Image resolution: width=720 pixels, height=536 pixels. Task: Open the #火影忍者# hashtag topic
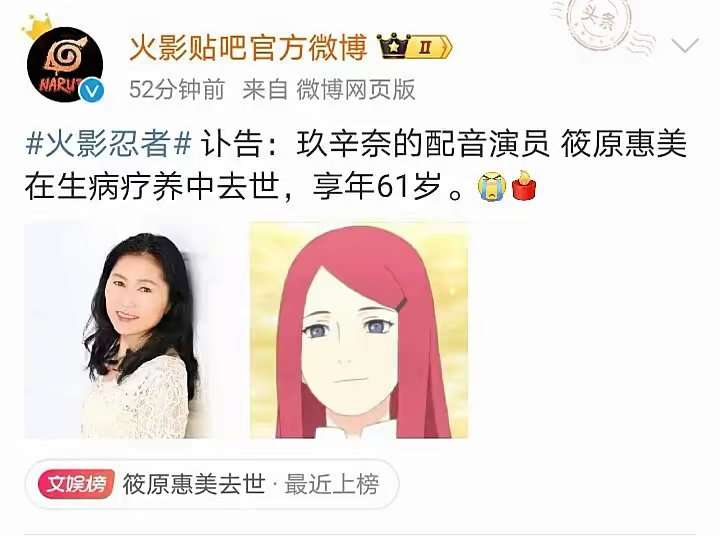click(108, 143)
